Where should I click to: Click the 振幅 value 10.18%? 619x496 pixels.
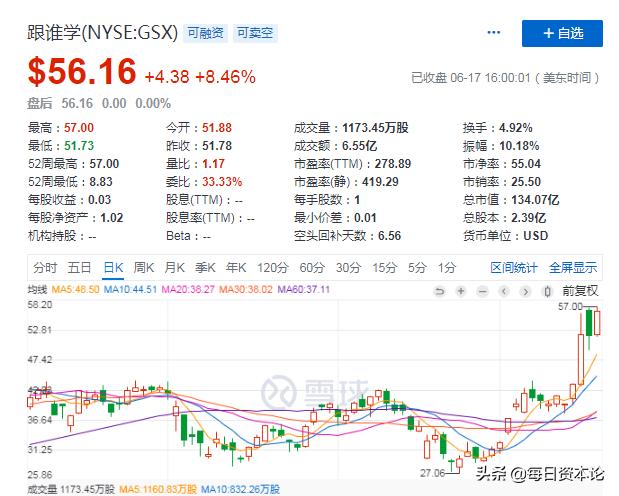(519, 146)
